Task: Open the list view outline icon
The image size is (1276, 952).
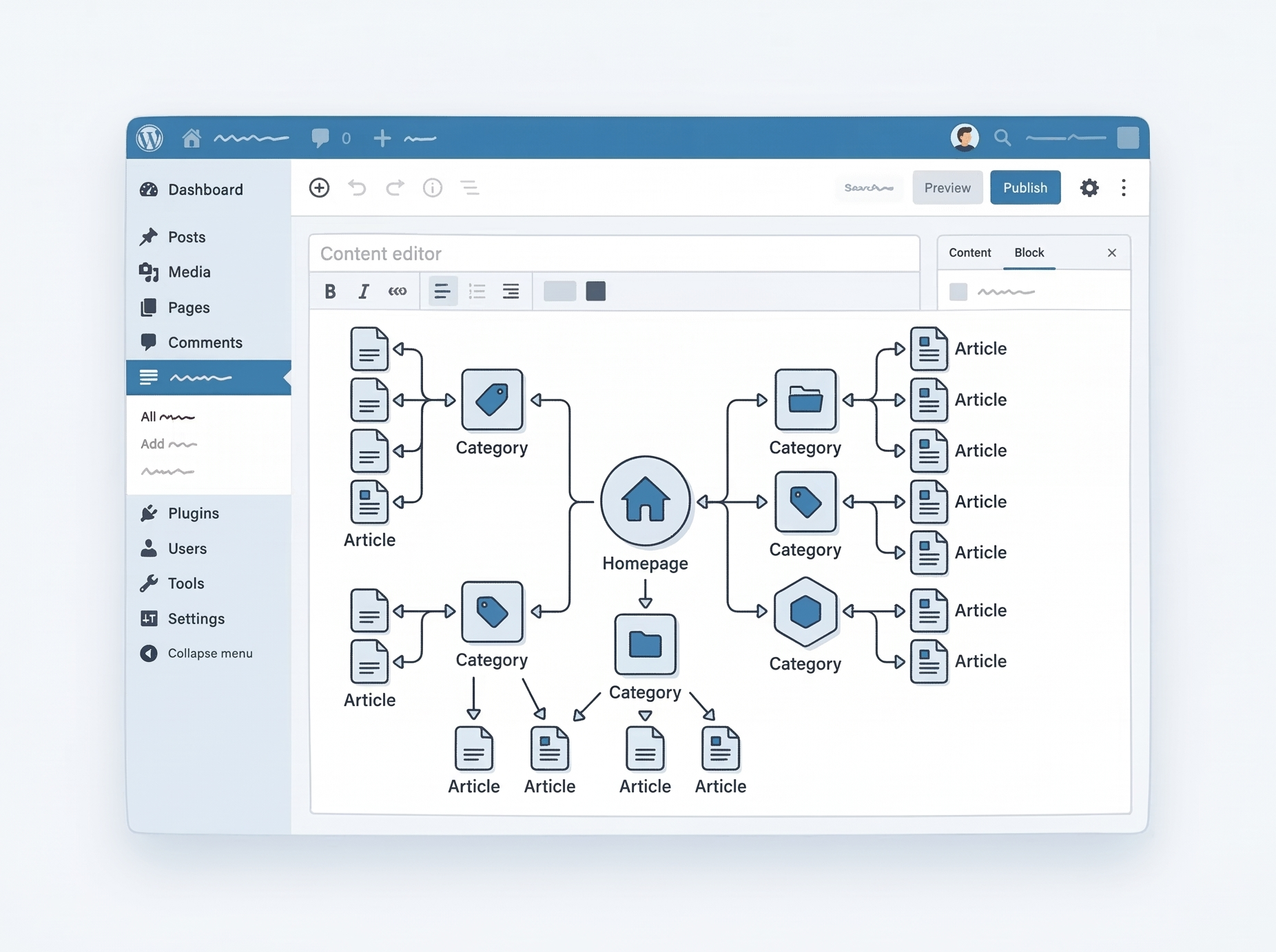Action: click(470, 188)
